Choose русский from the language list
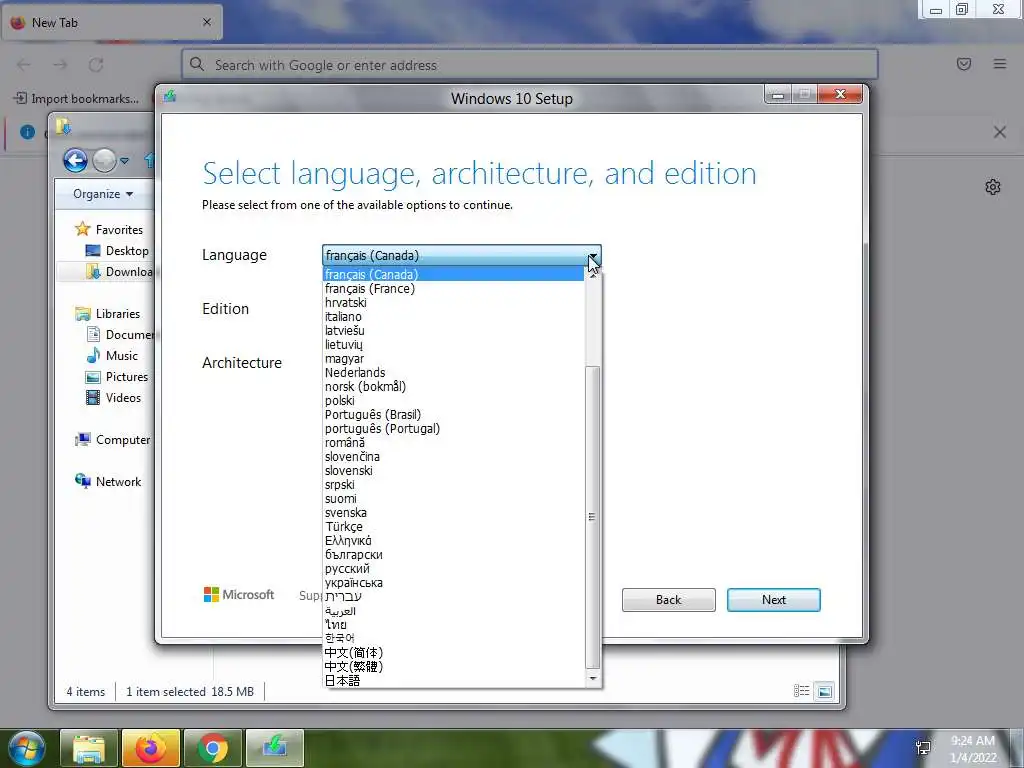 (454, 569)
